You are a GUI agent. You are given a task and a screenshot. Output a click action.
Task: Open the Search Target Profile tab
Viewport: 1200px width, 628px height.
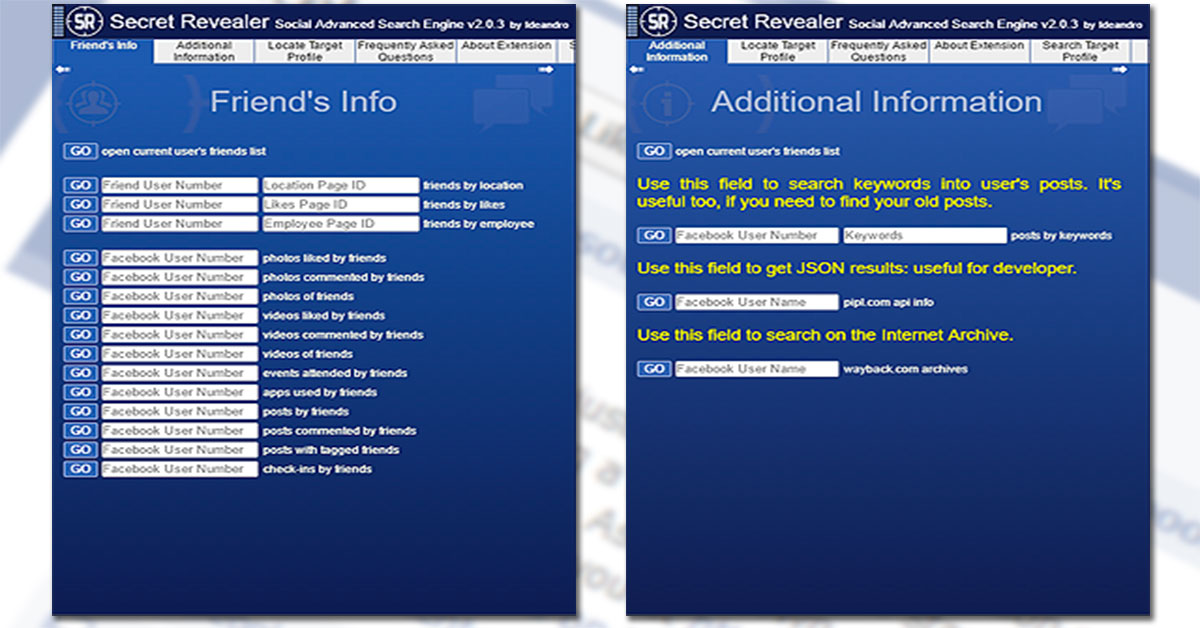[1080, 51]
